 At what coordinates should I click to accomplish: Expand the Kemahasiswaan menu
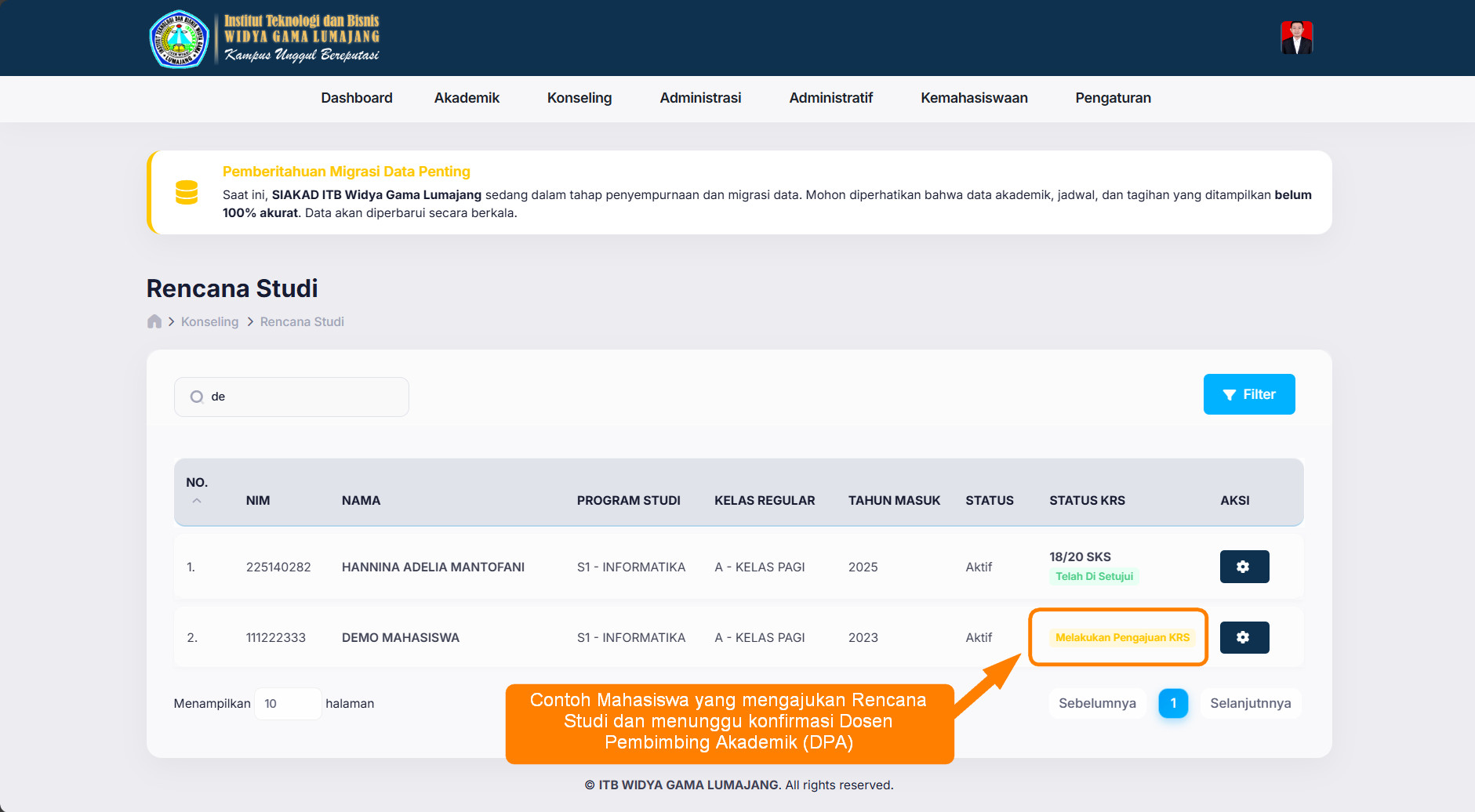coord(974,98)
